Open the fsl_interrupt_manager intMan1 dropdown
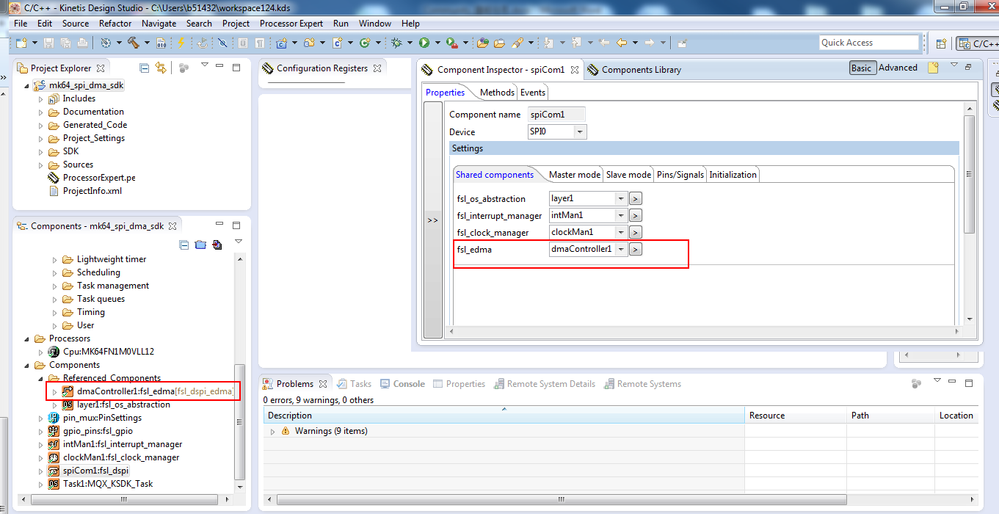 pyautogui.click(x=621, y=215)
